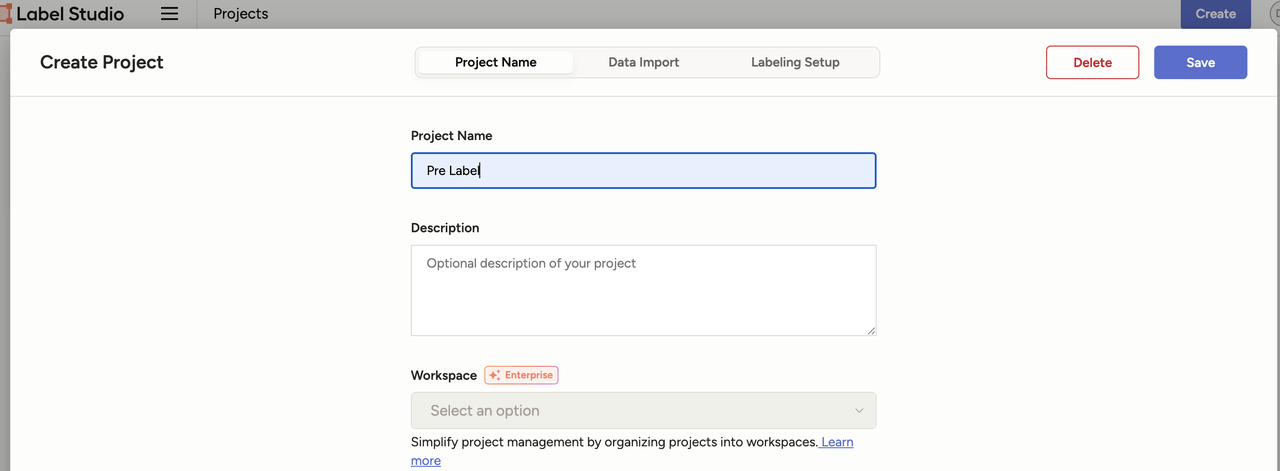
Task: Click the sparkle icon in Enterprise badge
Action: click(x=494, y=375)
